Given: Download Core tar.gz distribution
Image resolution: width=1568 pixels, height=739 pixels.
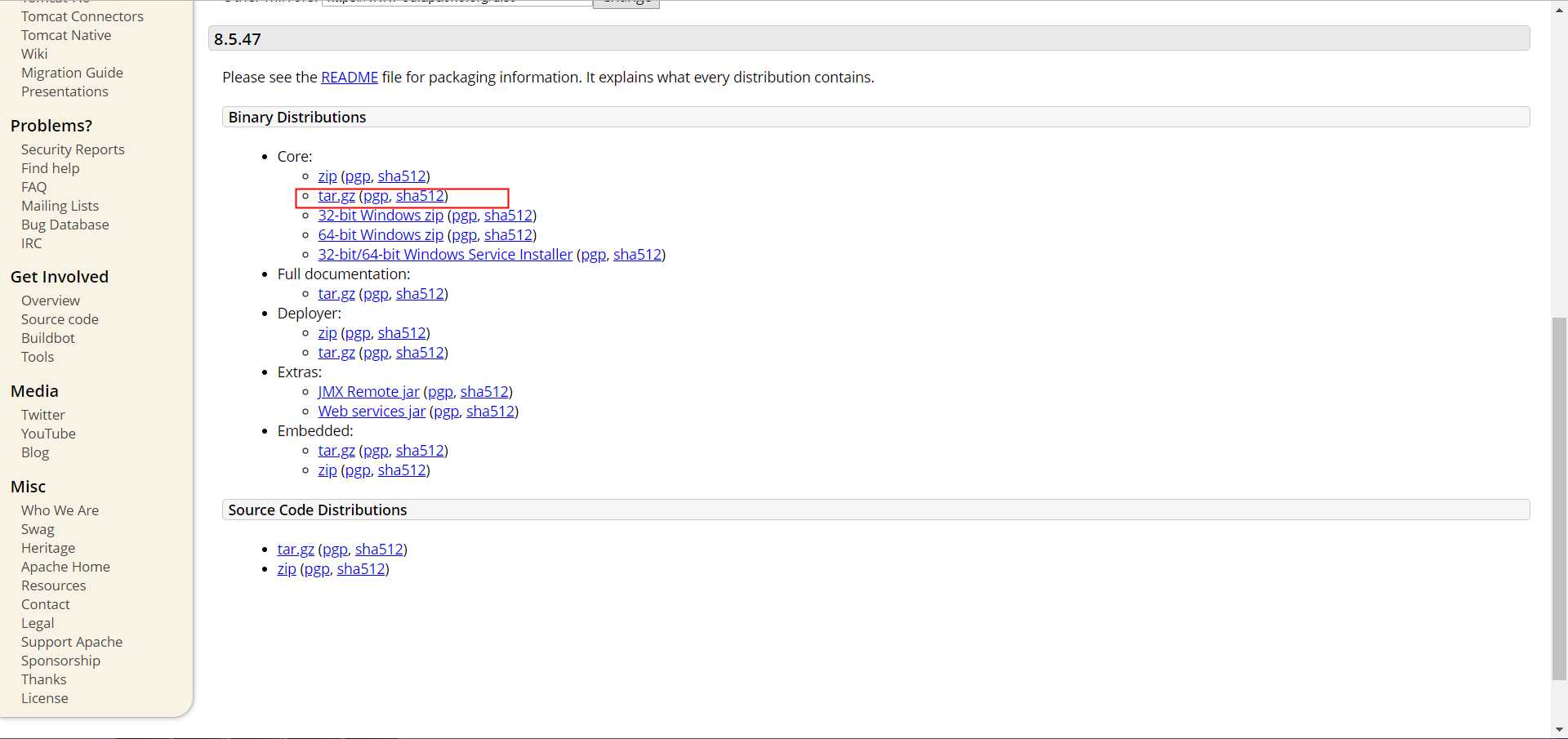Looking at the screenshot, I should pyautogui.click(x=336, y=196).
